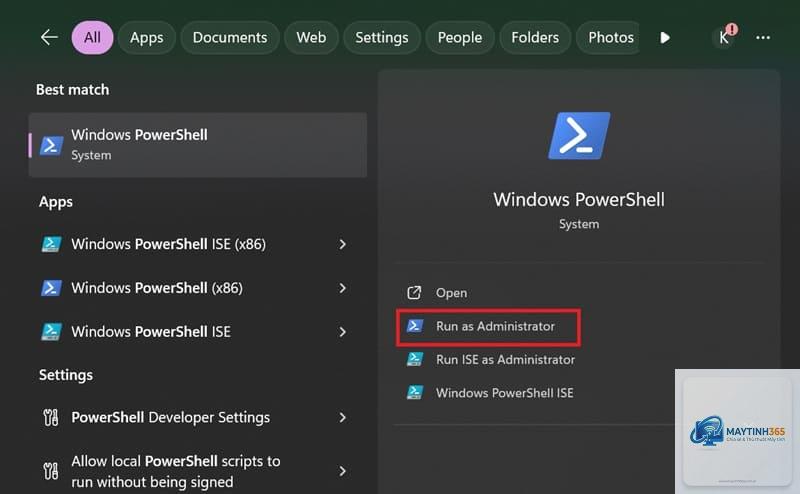The width and height of the screenshot is (800, 494).
Task: Click the Windows PowerShell ISE list icon
Action: pos(52,332)
